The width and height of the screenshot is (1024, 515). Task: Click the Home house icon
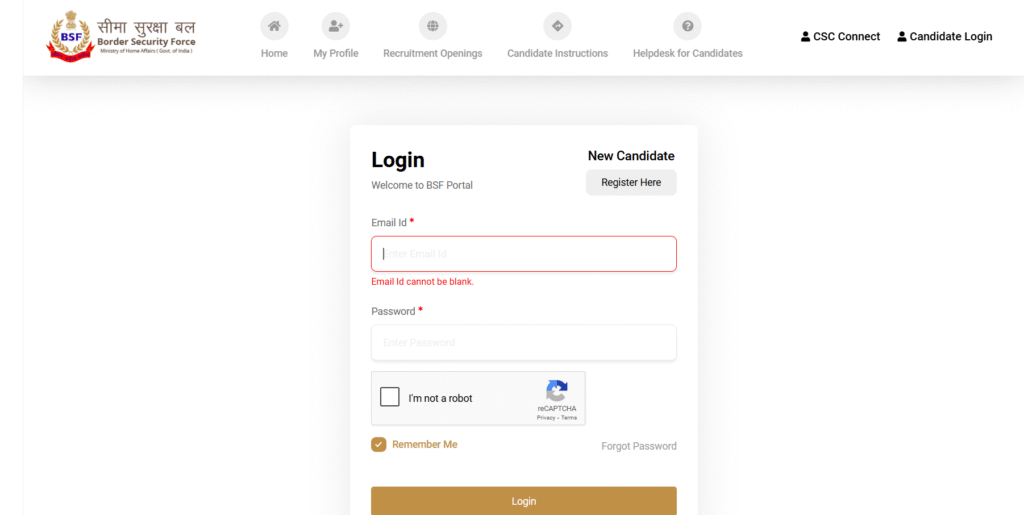tap(274, 26)
